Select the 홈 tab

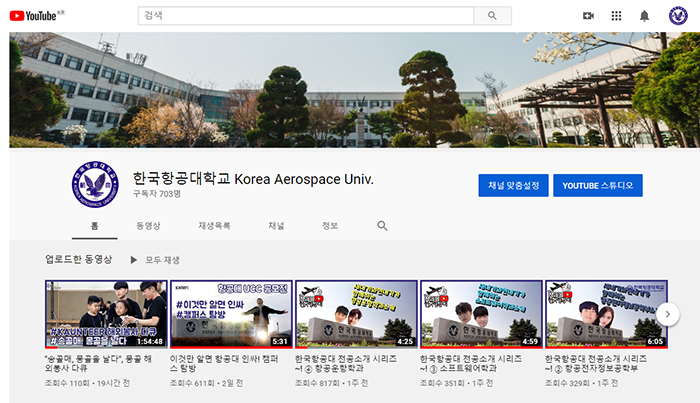click(95, 226)
